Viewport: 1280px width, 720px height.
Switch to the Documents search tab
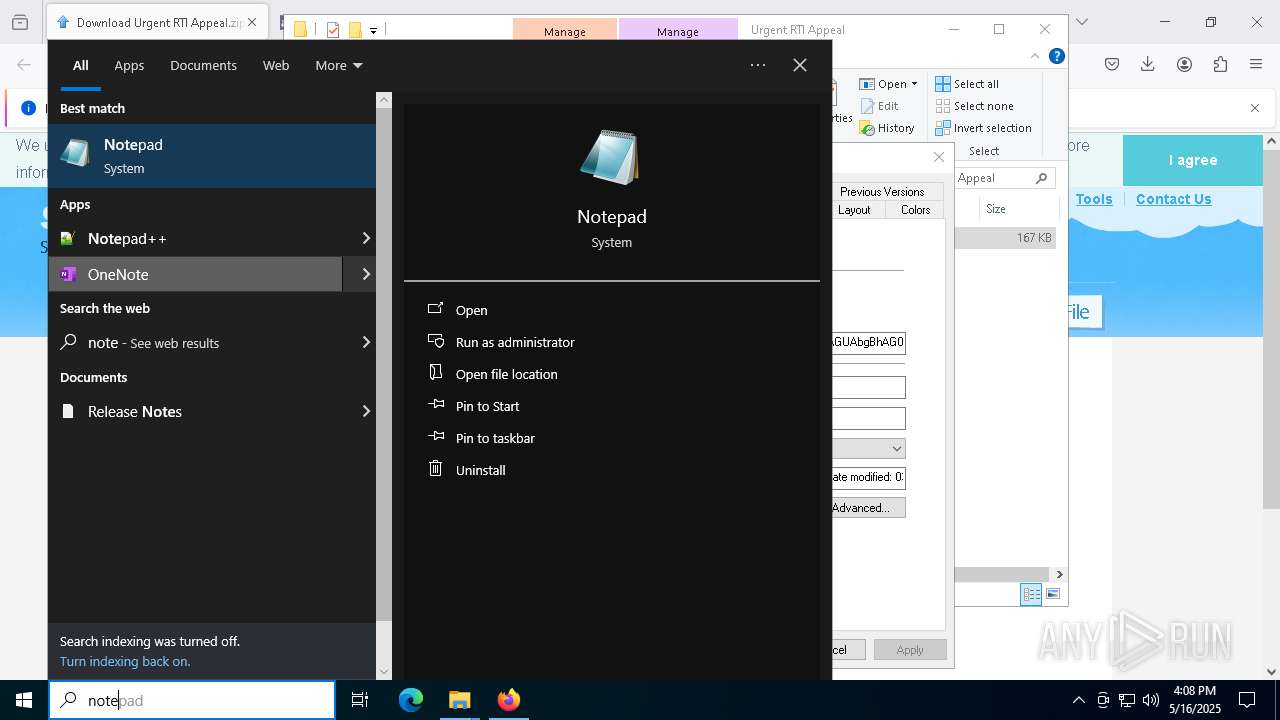point(203,65)
